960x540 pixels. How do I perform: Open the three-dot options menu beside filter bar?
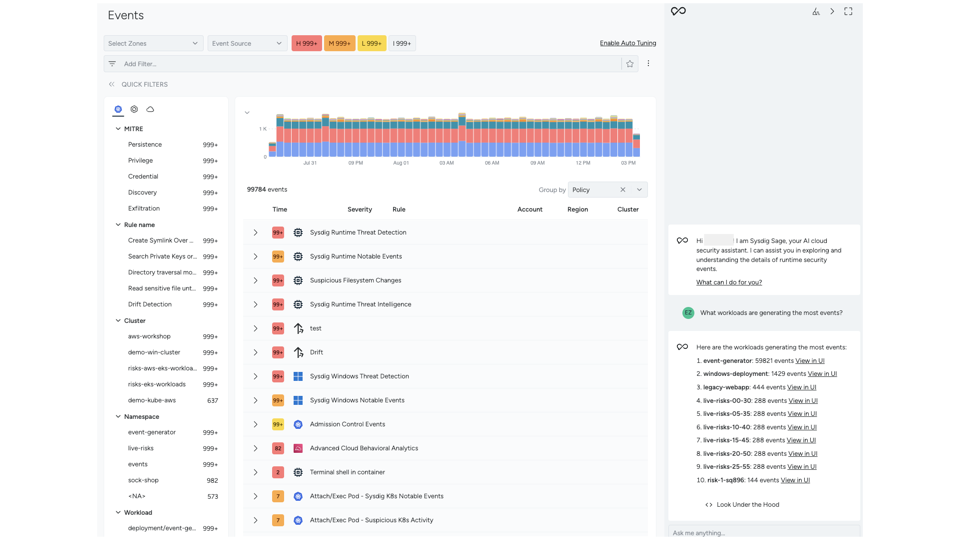click(648, 64)
